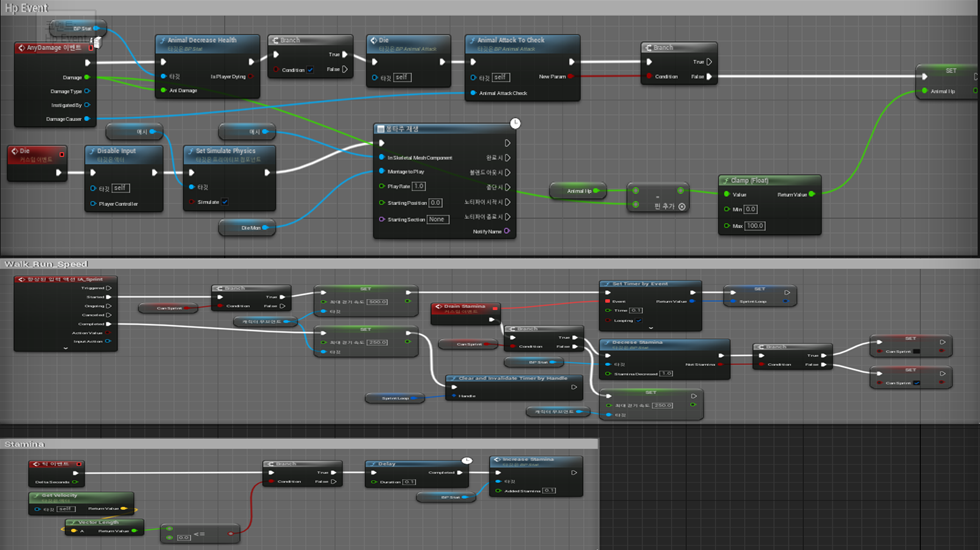
Task: Click the Damage Type output pin
Action: pyautogui.click(x=87, y=91)
